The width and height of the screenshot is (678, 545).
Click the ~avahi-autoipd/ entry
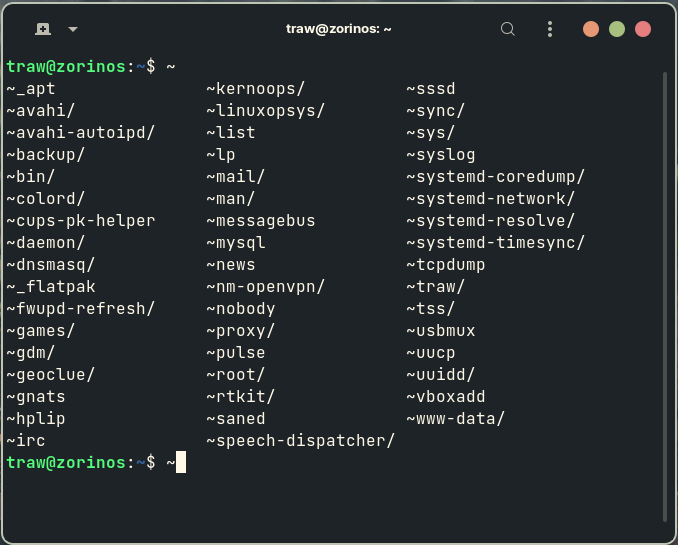[x=81, y=133]
